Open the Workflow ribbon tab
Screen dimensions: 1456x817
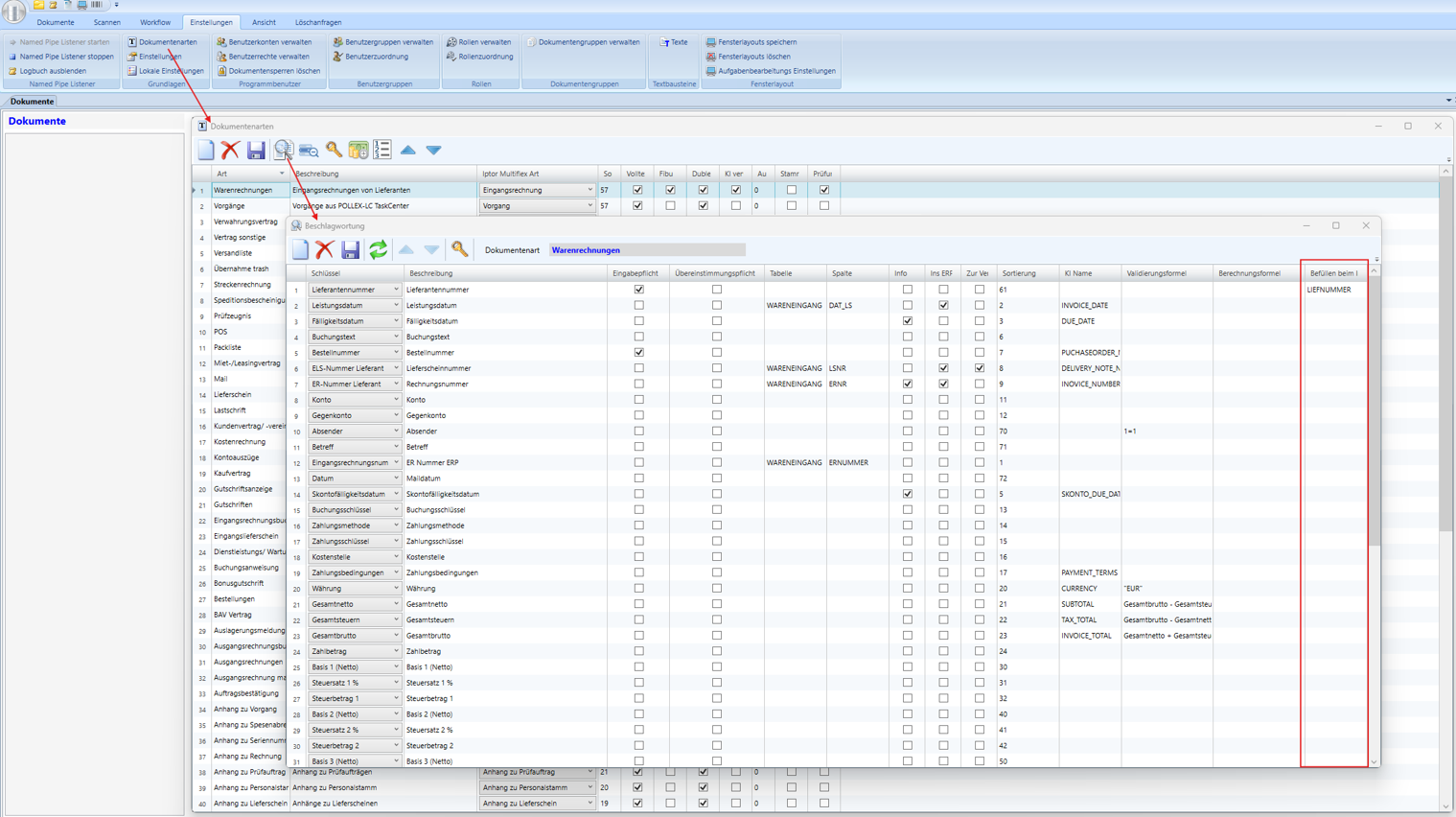(155, 22)
